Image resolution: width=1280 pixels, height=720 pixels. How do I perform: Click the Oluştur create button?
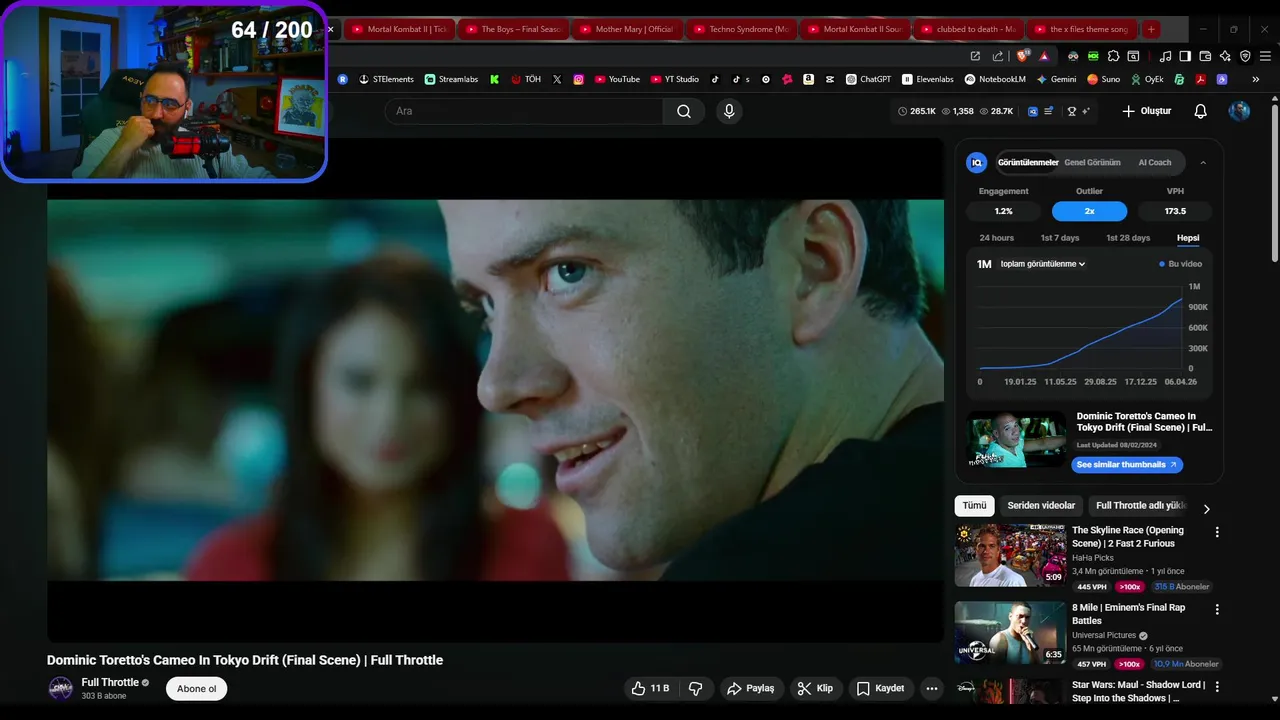pos(1146,111)
